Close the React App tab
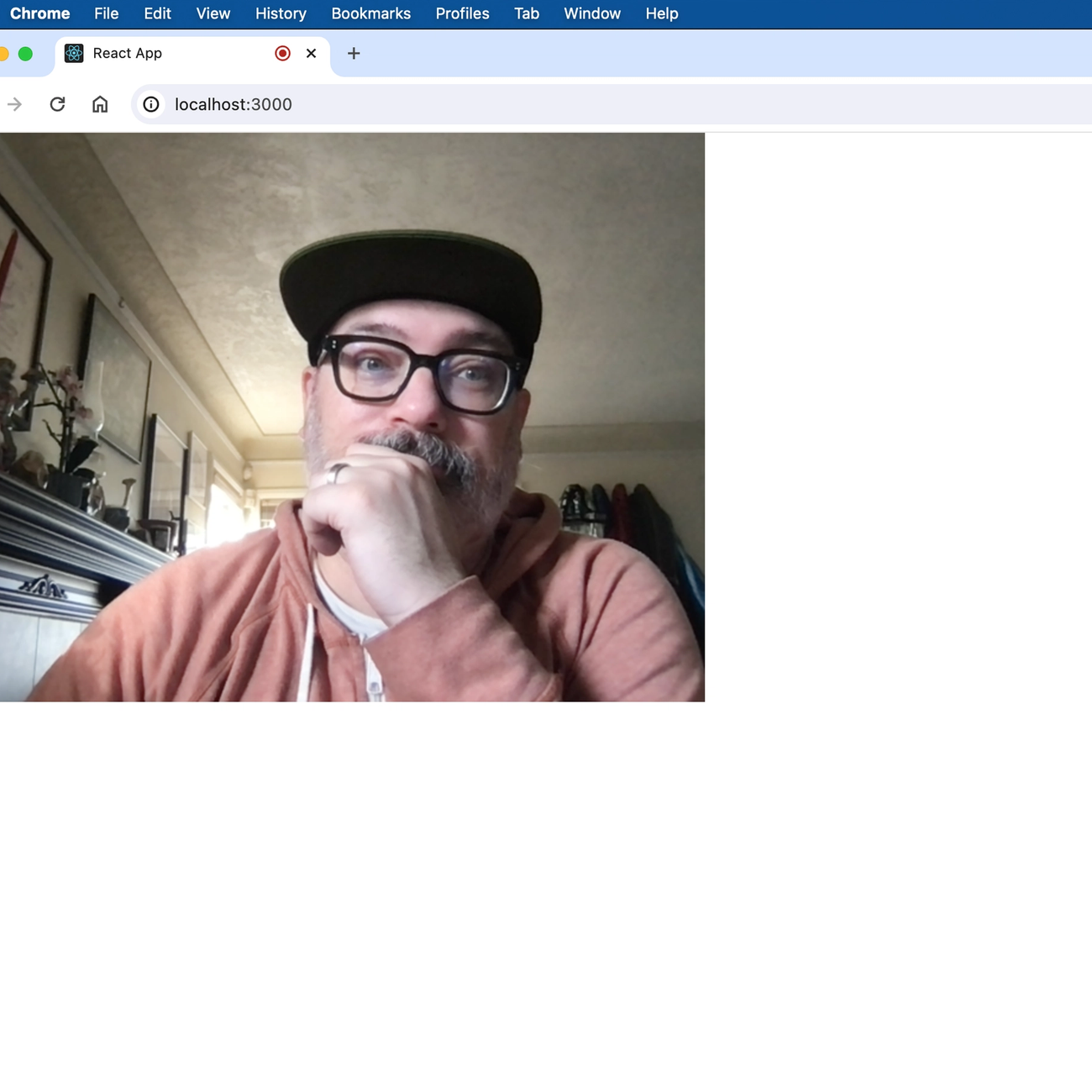Screen dimensions: 1092x1092 click(x=312, y=53)
